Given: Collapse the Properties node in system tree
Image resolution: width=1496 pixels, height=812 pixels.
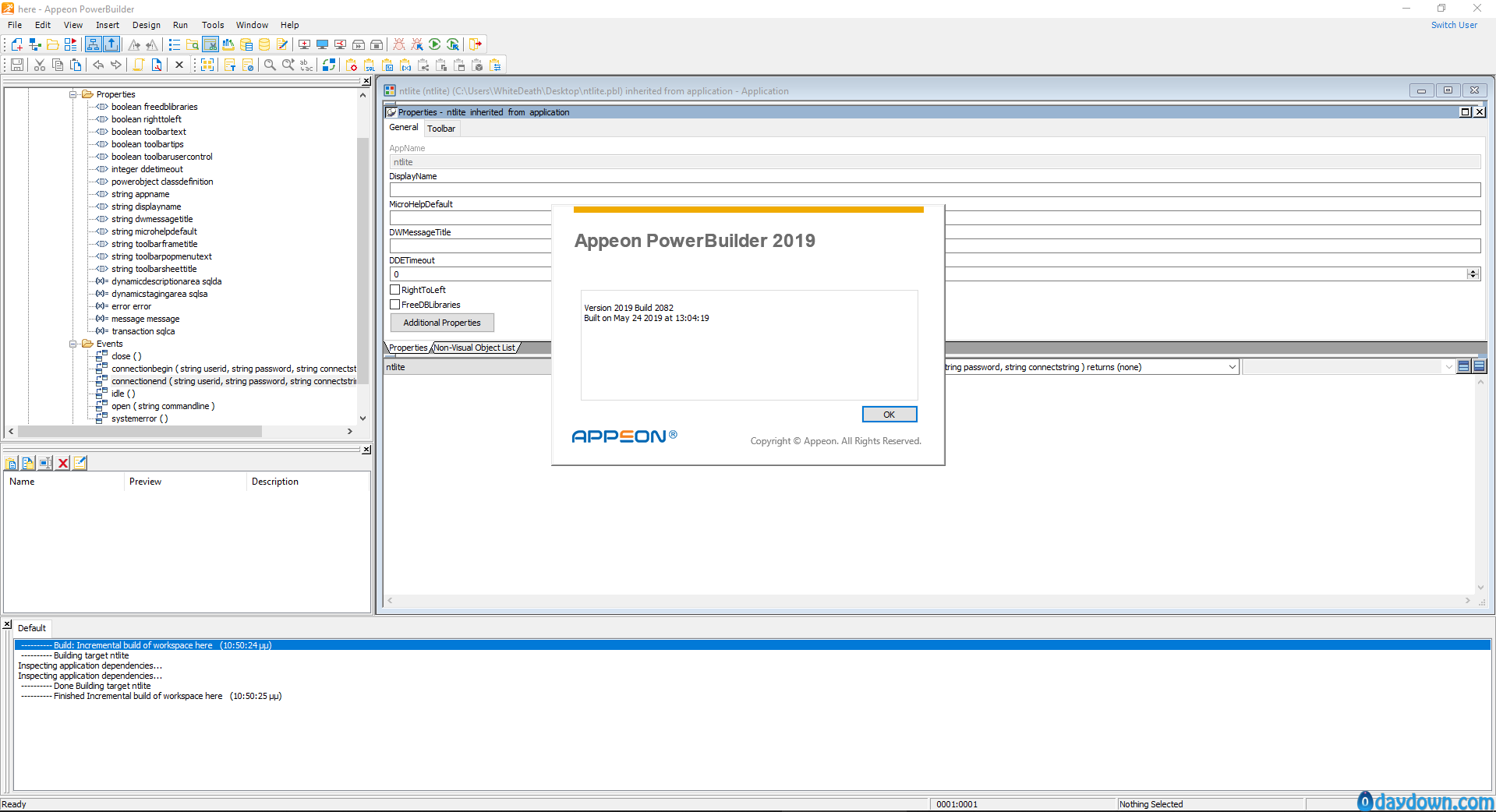Looking at the screenshot, I should pos(73,94).
